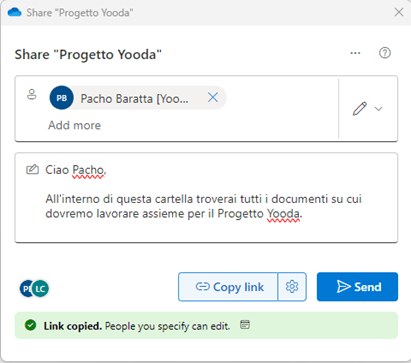Open the more options ellipsis menu

(x=355, y=53)
